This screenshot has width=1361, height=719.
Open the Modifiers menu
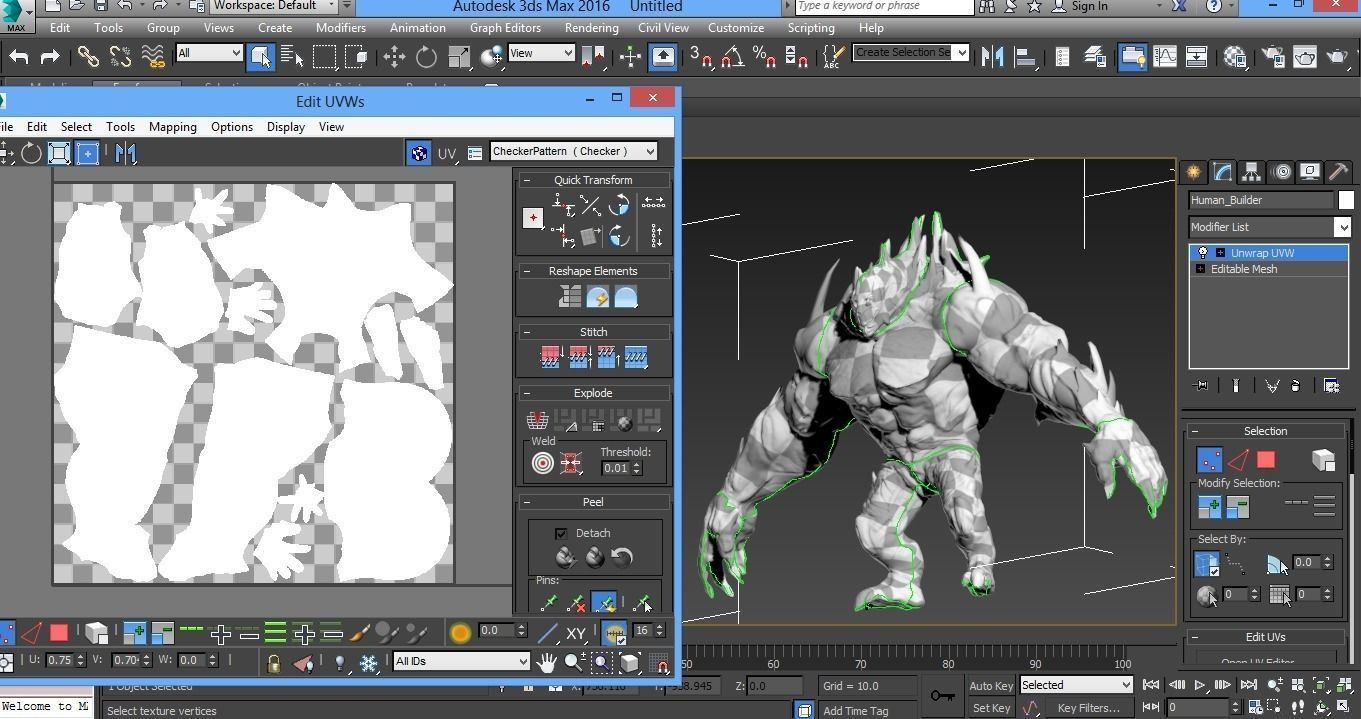point(340,28)
